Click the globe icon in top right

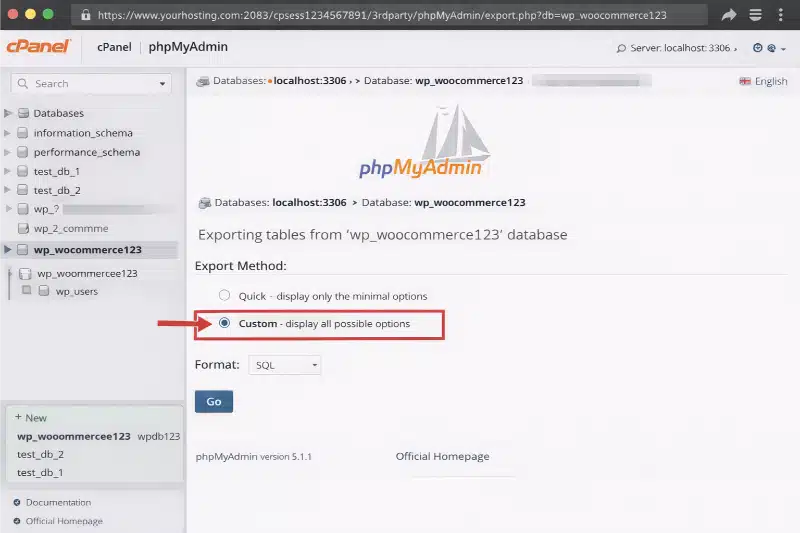771,48
